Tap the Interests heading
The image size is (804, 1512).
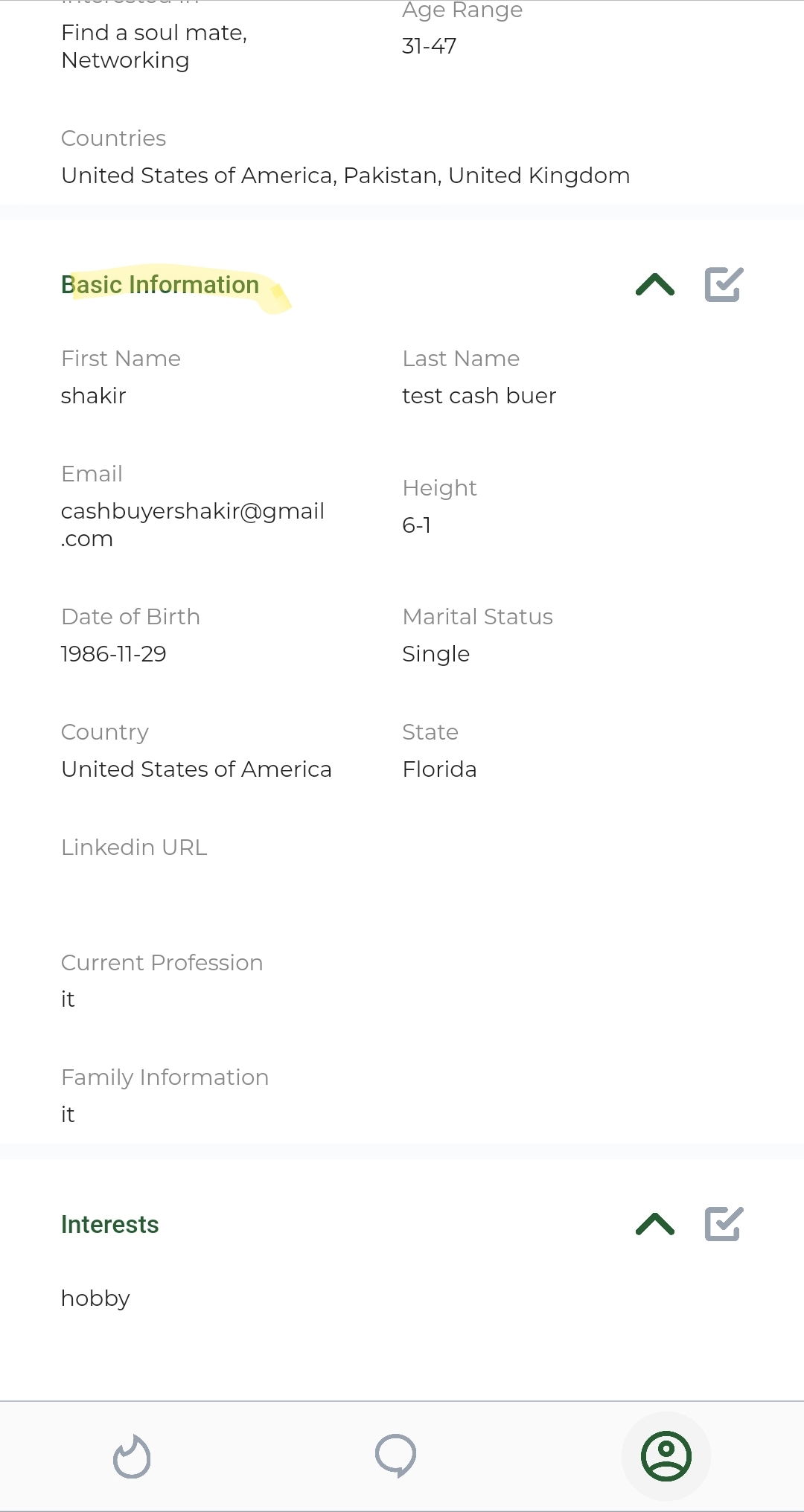tap(110, 1225)
